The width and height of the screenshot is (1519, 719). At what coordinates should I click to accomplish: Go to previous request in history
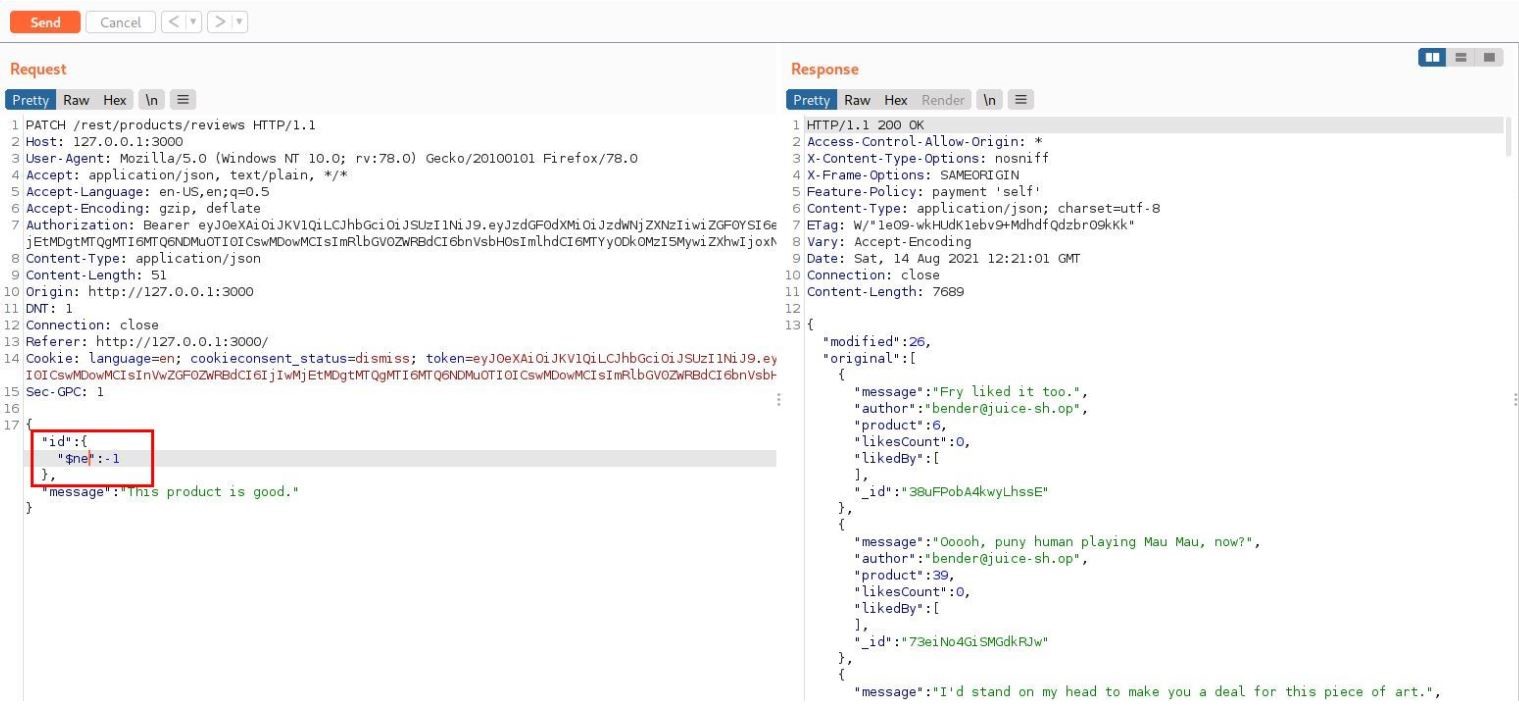(x=172, y=22)
